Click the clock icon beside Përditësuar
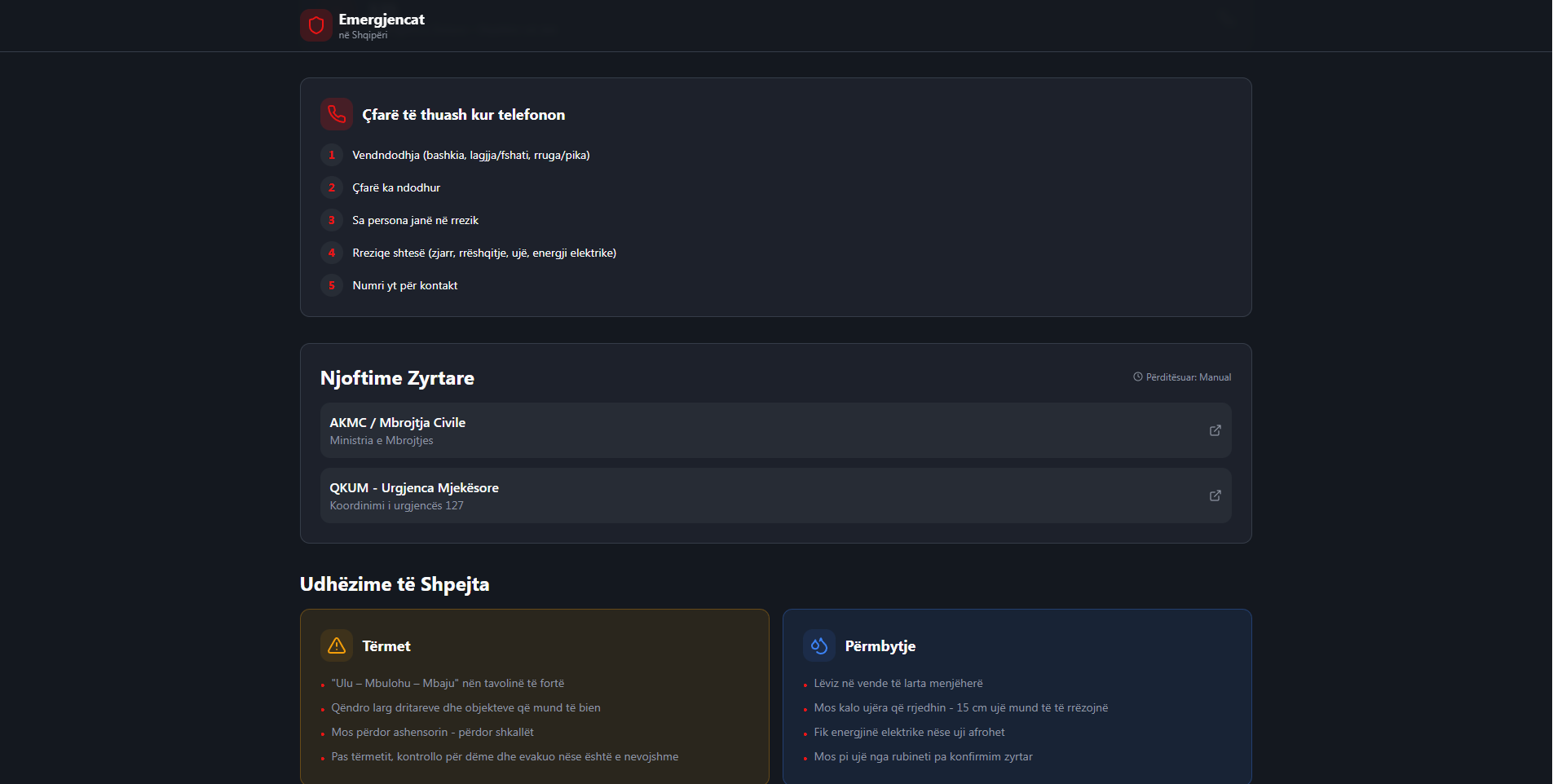The image size is (1553, 784). [x=1137, y=377]
